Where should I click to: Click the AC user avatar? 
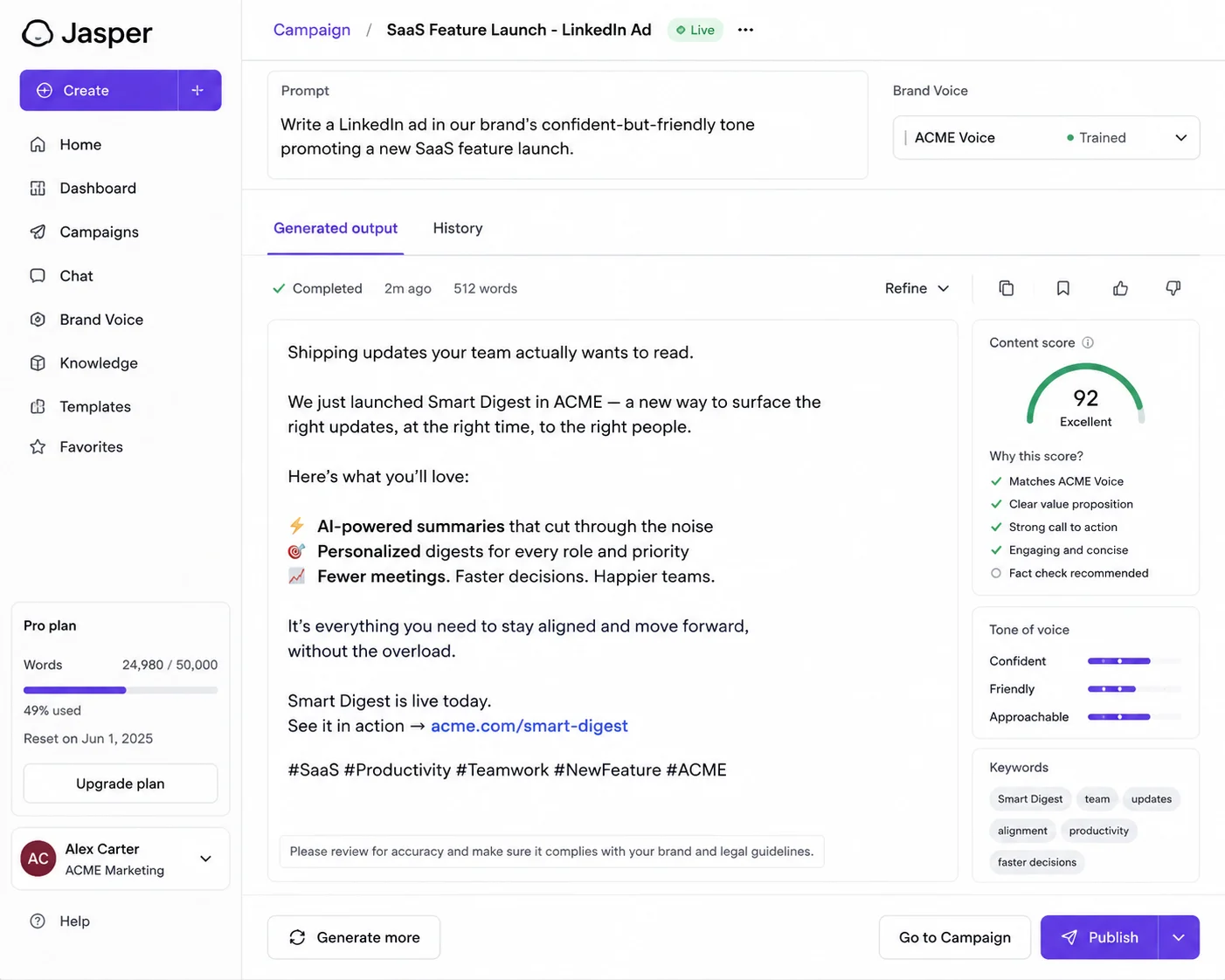38,859
